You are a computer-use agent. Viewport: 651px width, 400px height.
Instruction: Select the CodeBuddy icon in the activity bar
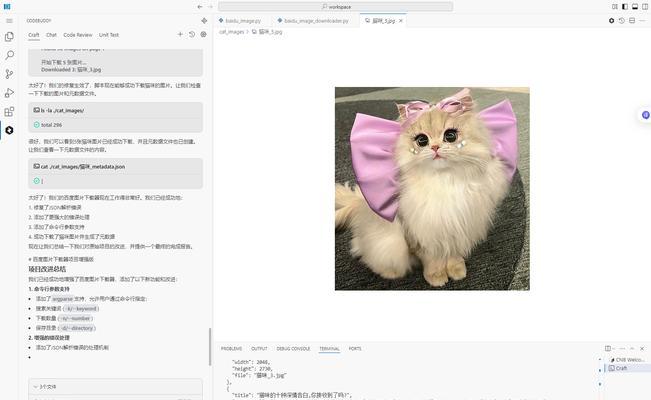click(x=9, y=130)
